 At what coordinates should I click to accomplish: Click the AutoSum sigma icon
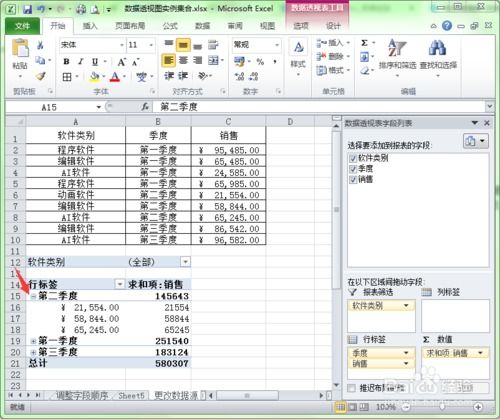364,43
